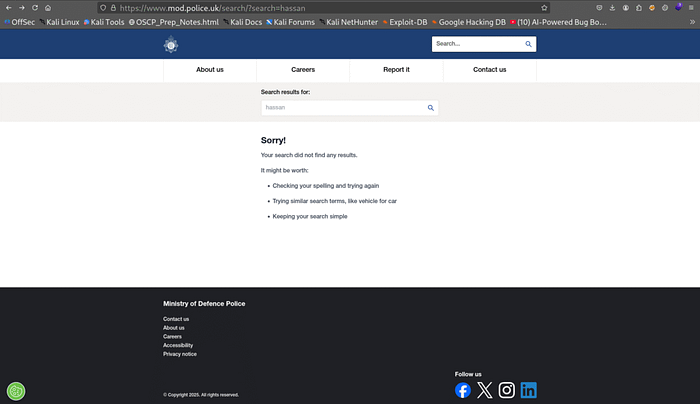The width and height of the screenshot is (700, 404).
Task: Open the Kali Linux bookmark
Action: (x=59, y=22)
